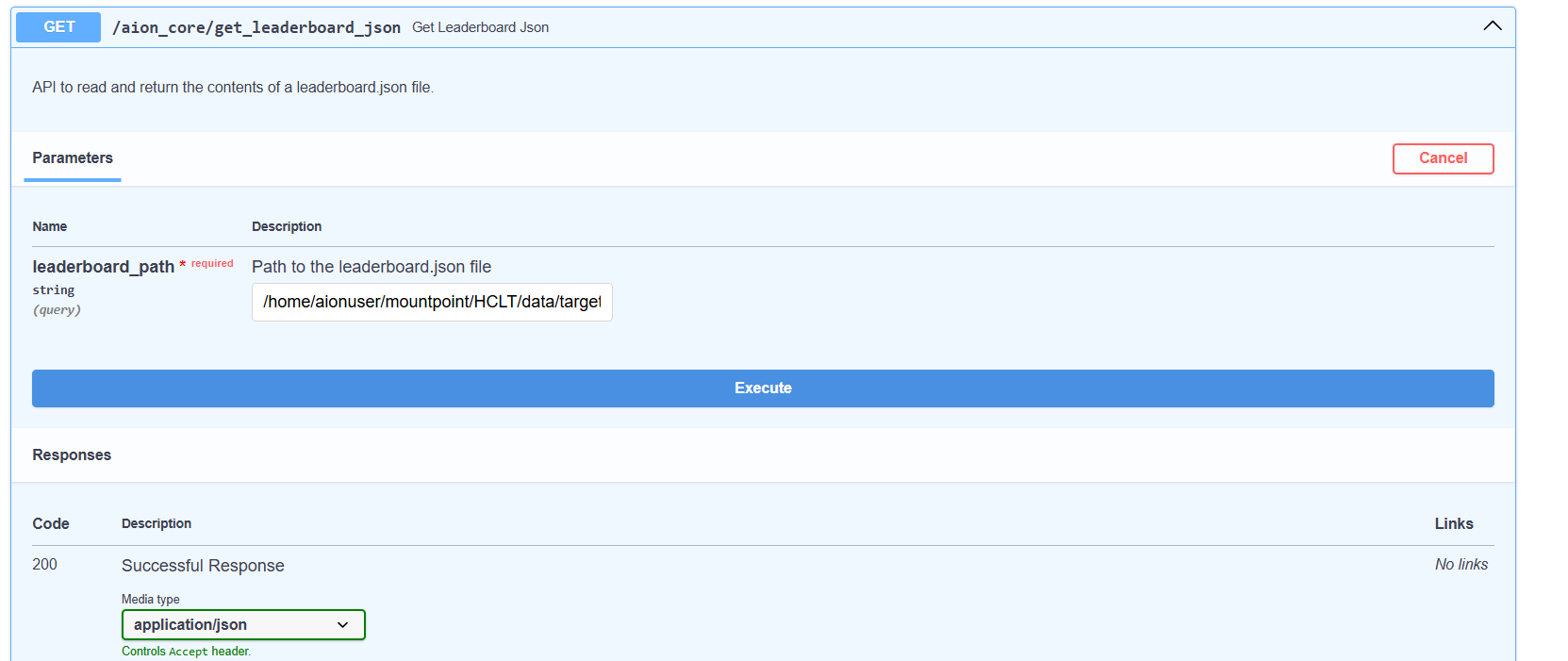Click the (query) parameter location label

57,310
